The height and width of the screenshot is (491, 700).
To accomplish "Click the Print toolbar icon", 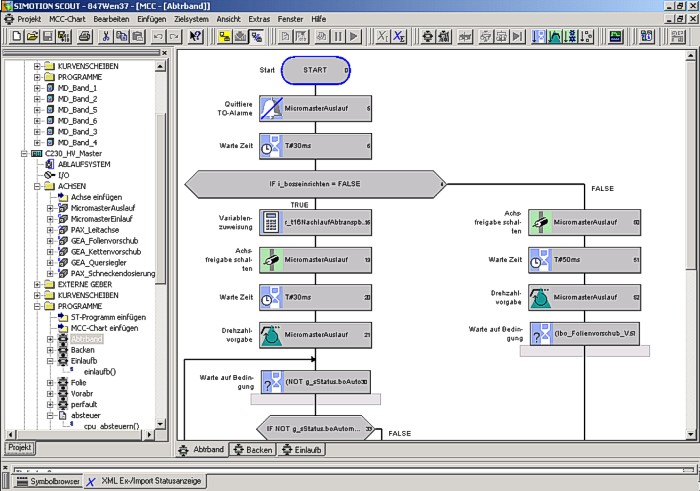I will click(85, 37).
